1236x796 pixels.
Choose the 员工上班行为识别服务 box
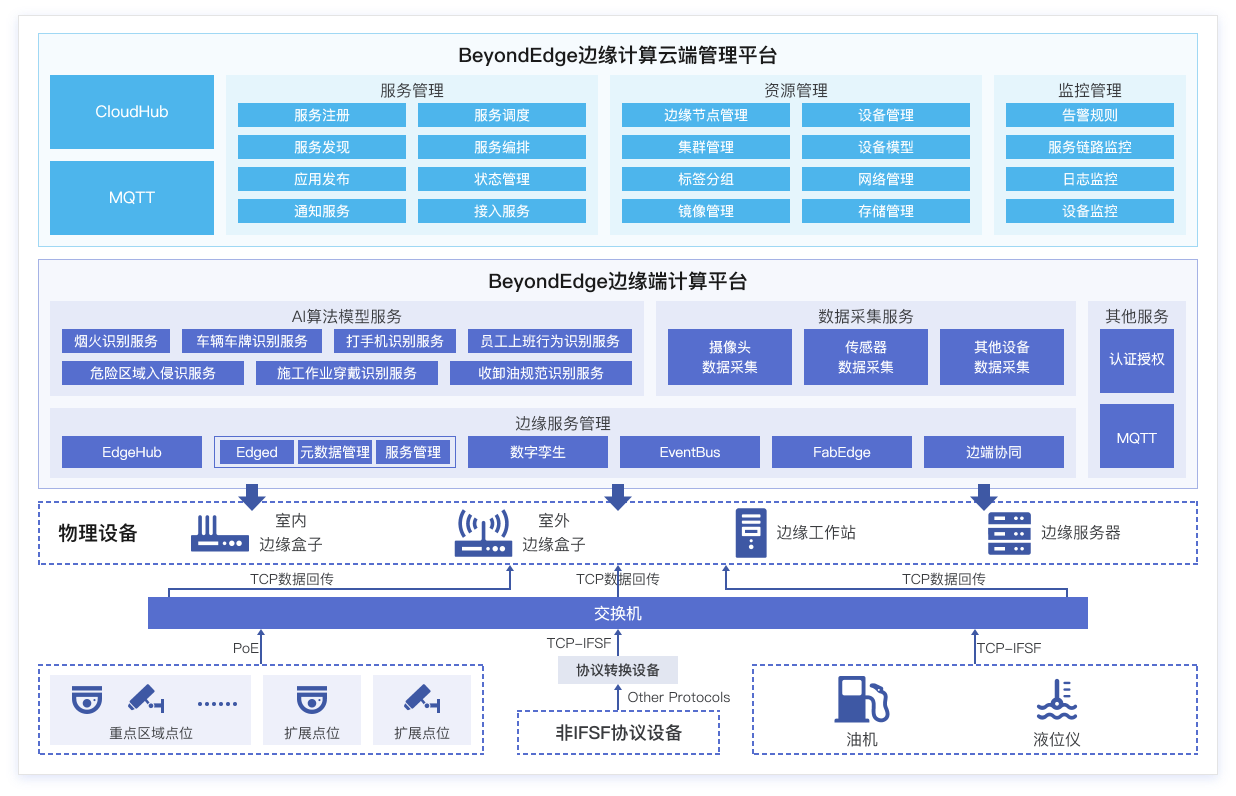click(x=550, y=341)
